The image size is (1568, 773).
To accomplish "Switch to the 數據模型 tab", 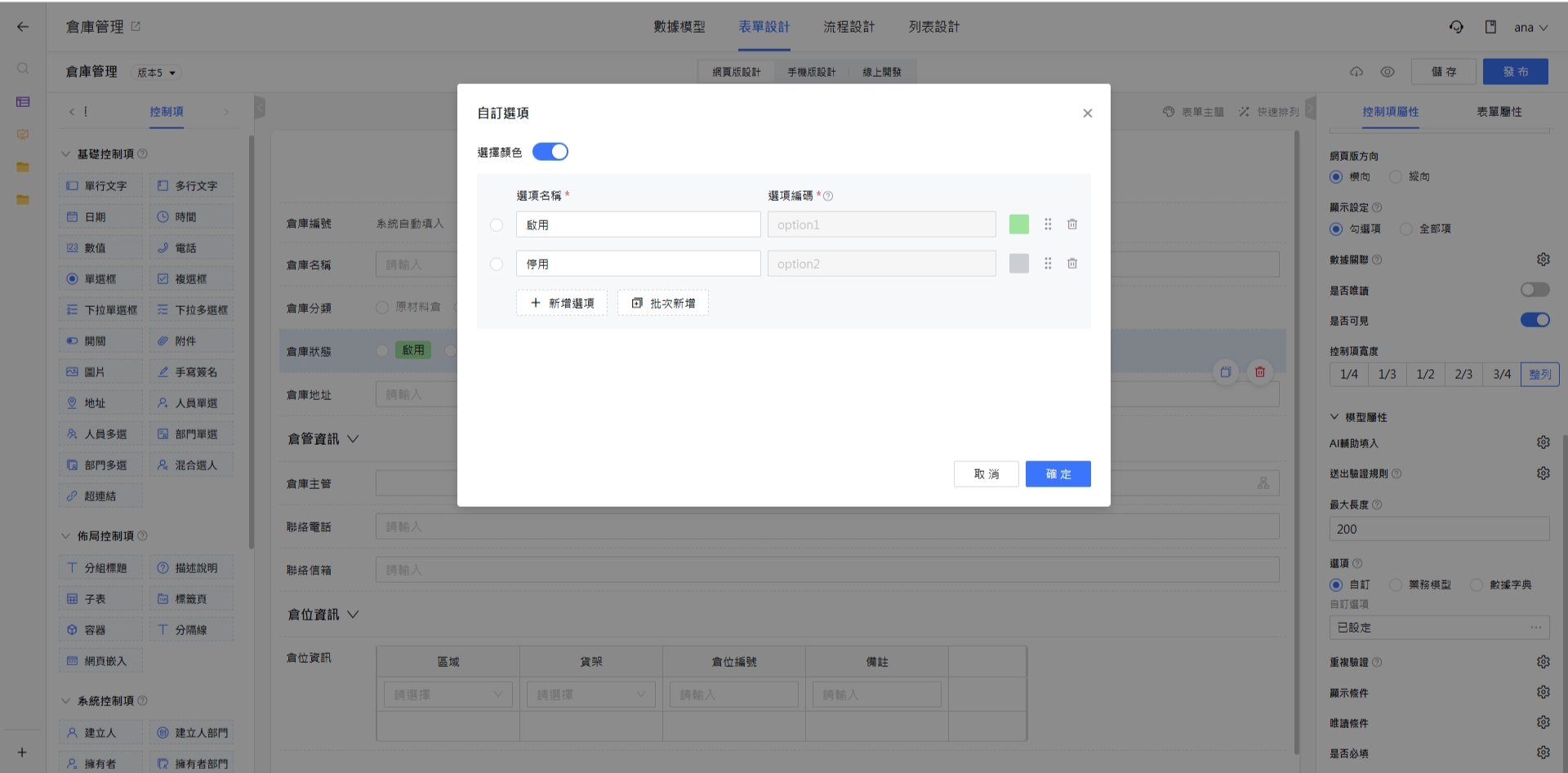I will coord(679,27).
